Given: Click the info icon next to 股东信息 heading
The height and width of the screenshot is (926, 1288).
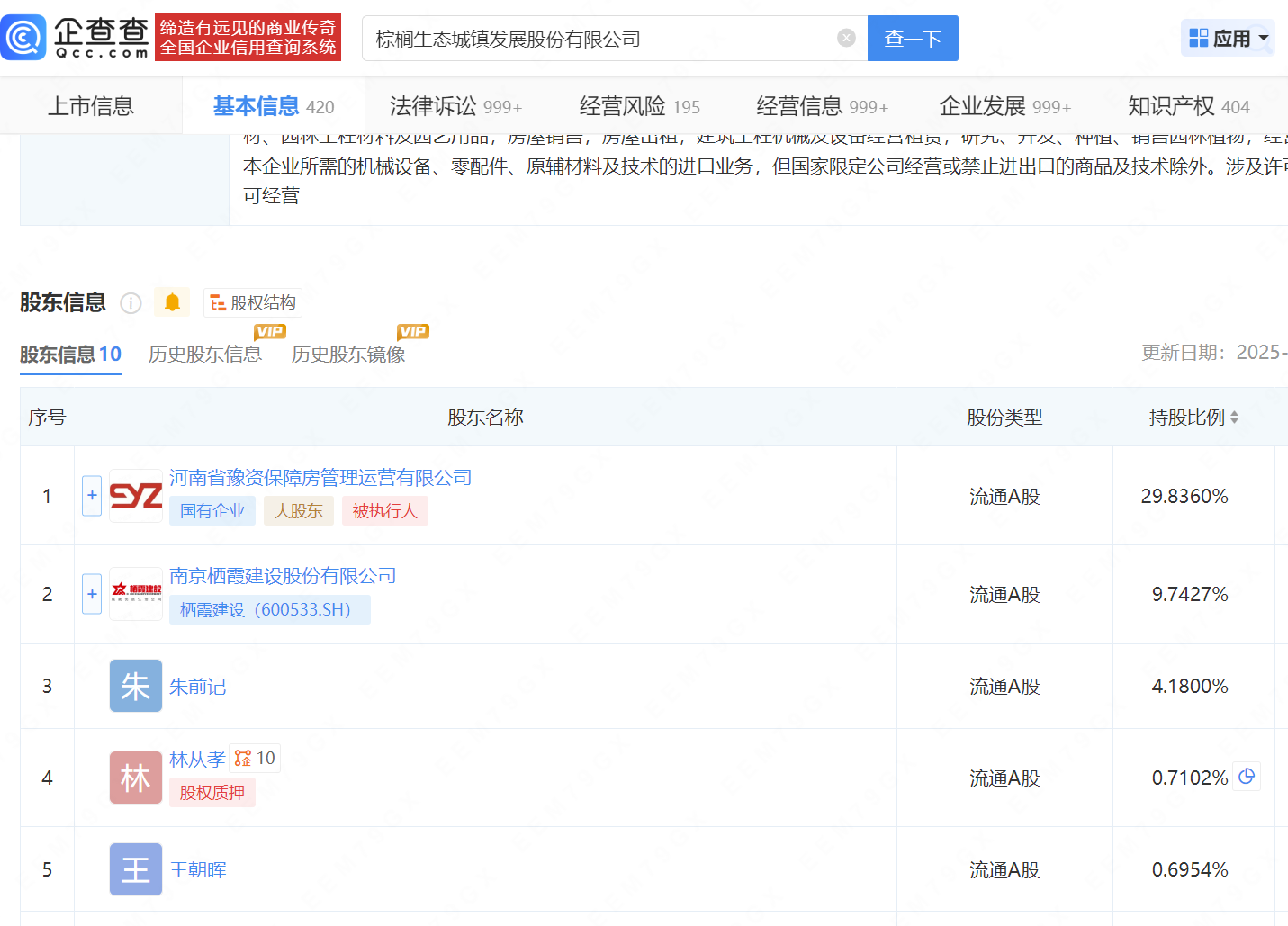Looking at the screenshot, I should [131, 303].
